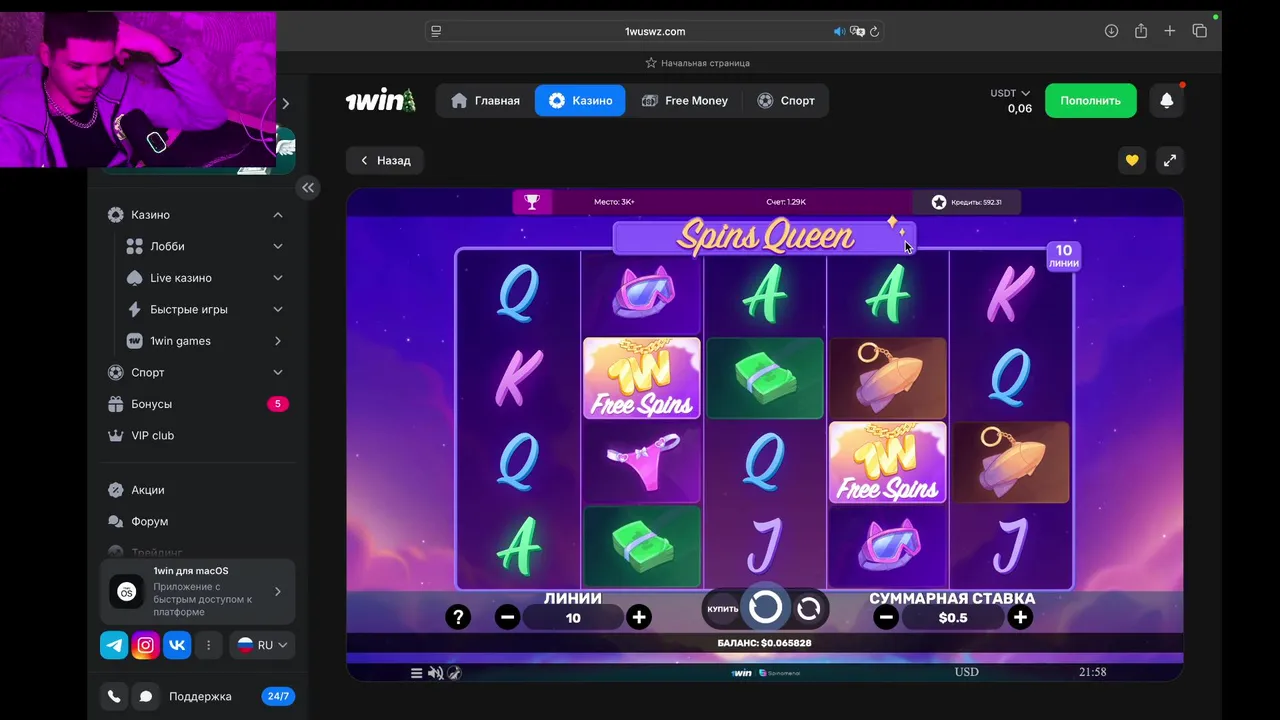Viewport: 1280px width, 720px height.
Task: Reload the page
Action: point(874,31)
